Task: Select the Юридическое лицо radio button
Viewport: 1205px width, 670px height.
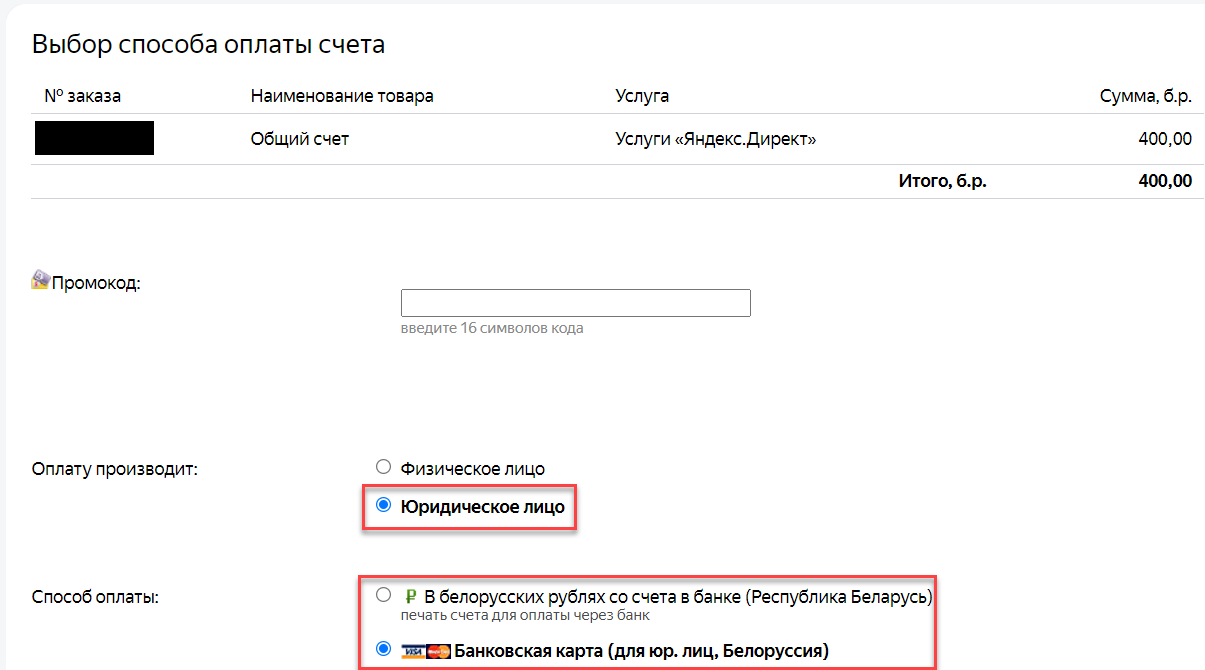Action: [x=383, y=506]
